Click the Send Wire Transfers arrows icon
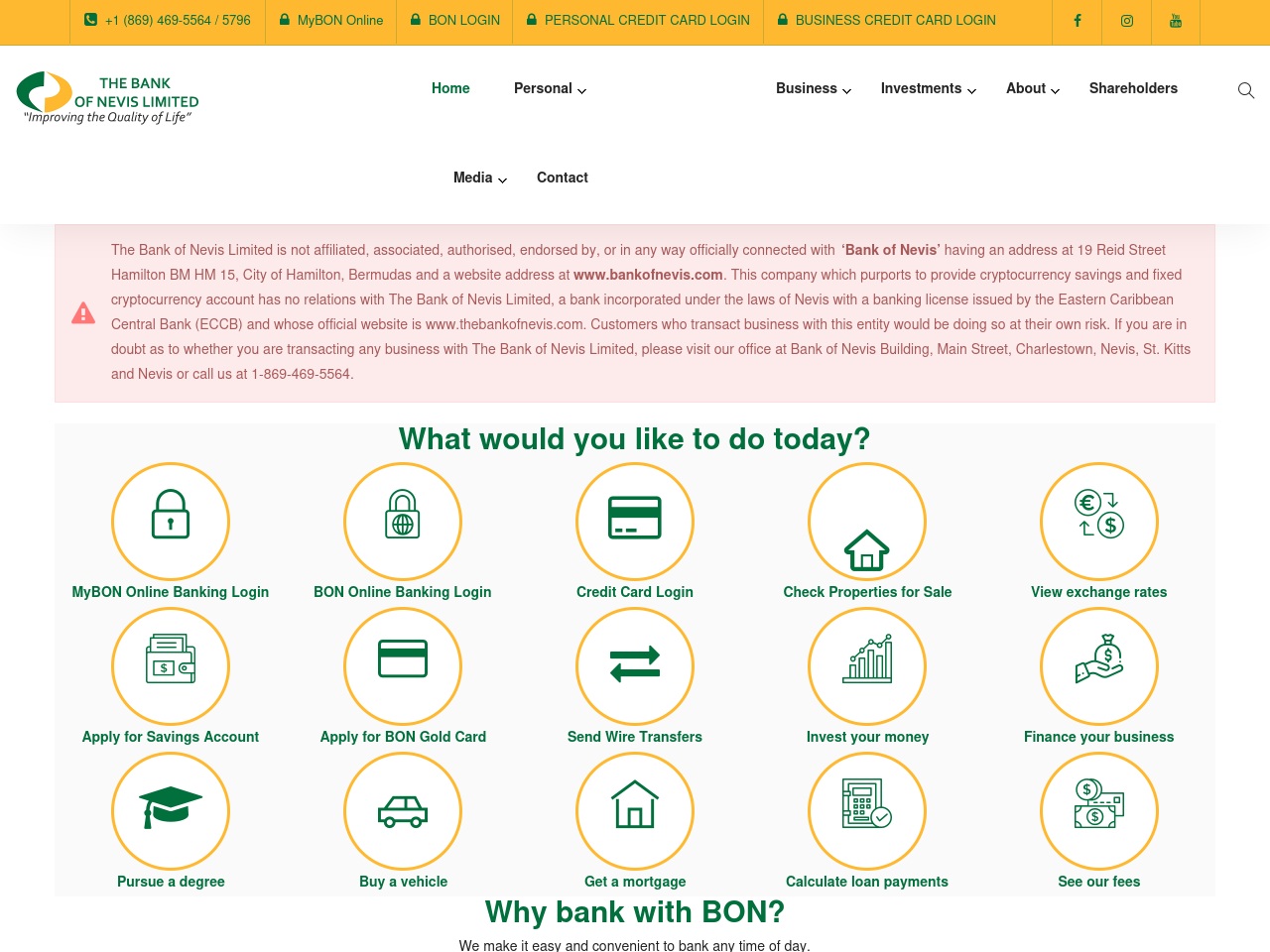The width and height of the screenshot is (1270, 952). (635, 665)
